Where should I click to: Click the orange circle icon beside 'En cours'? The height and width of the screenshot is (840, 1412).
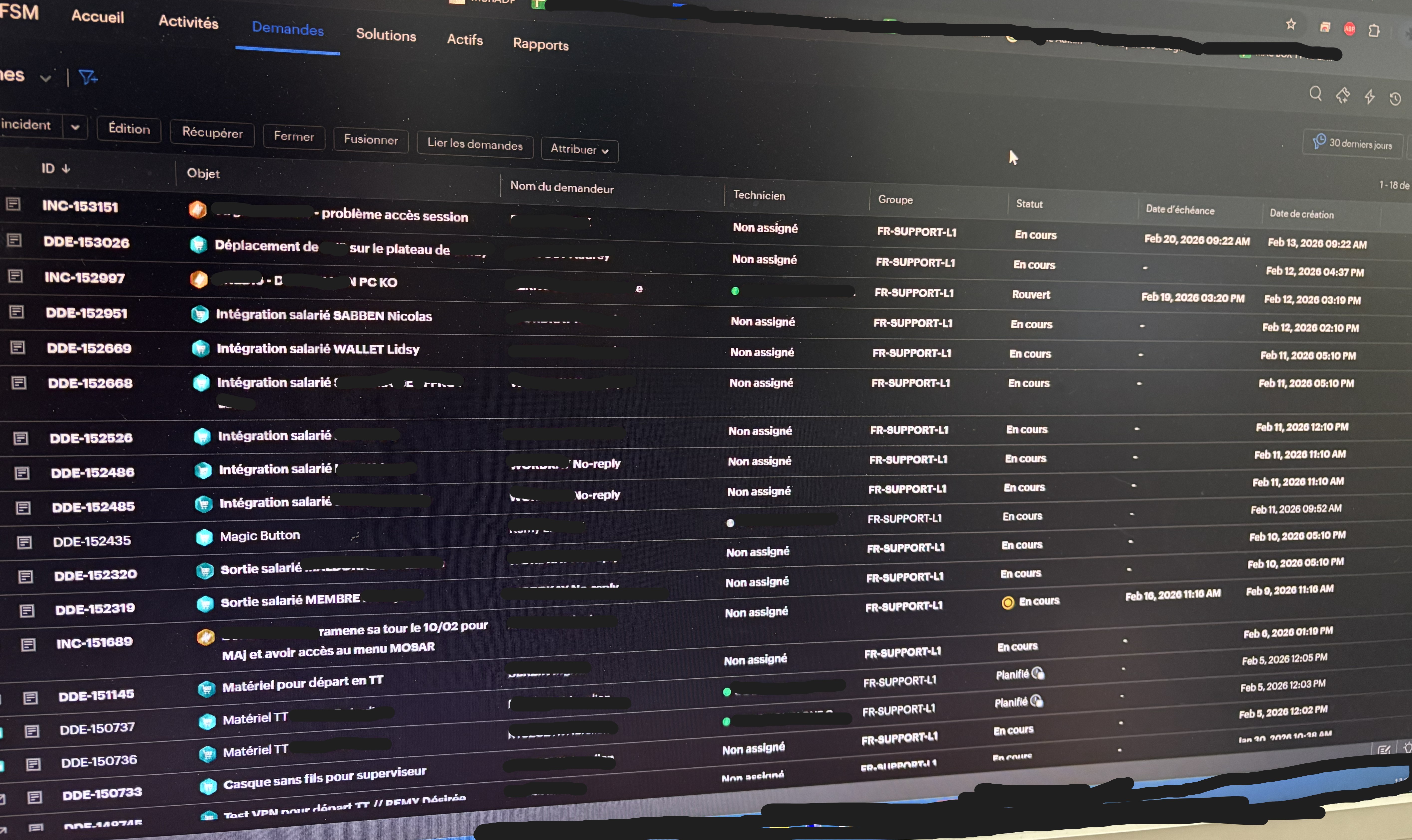click(1008, 603)
